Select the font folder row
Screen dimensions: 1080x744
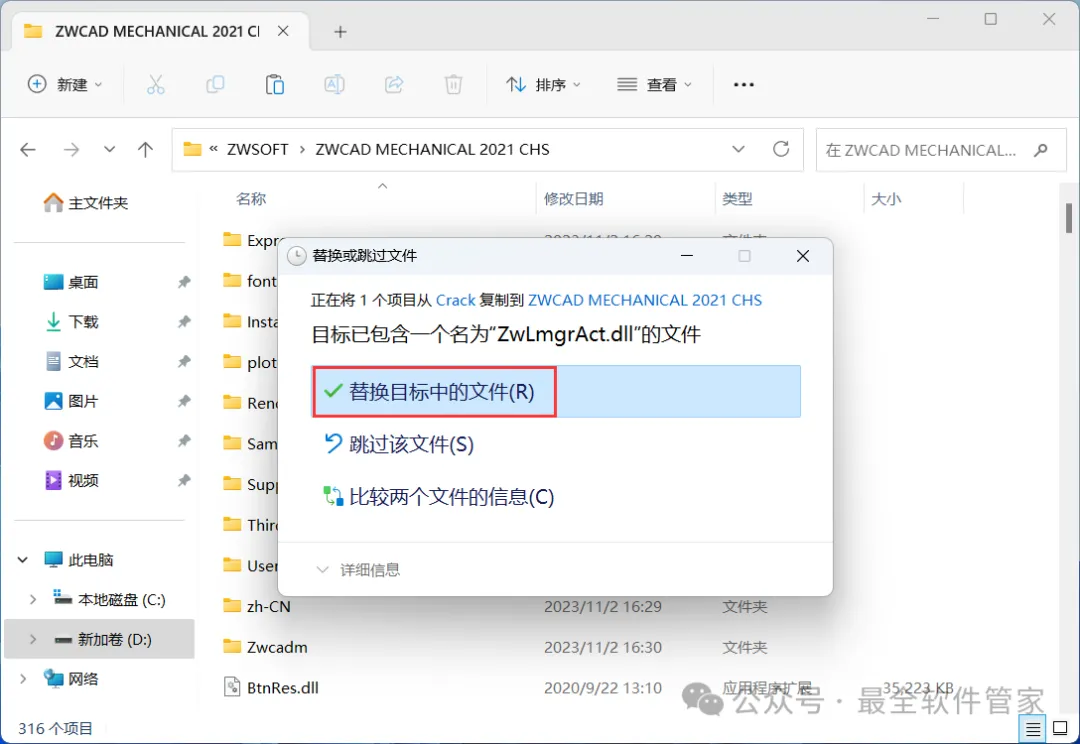(250, 280)
